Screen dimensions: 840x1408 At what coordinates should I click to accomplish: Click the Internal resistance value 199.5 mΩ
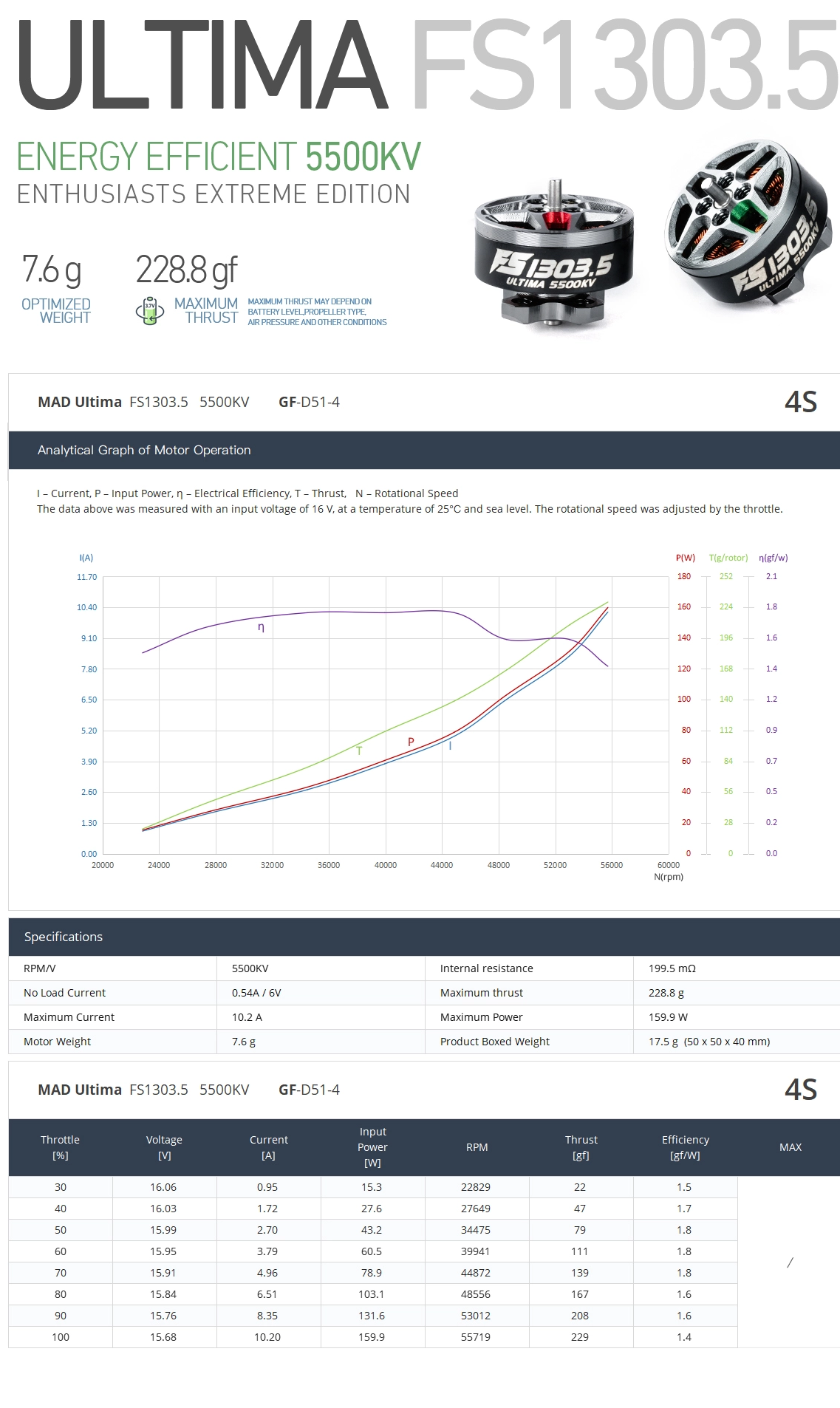coord(672,968)
